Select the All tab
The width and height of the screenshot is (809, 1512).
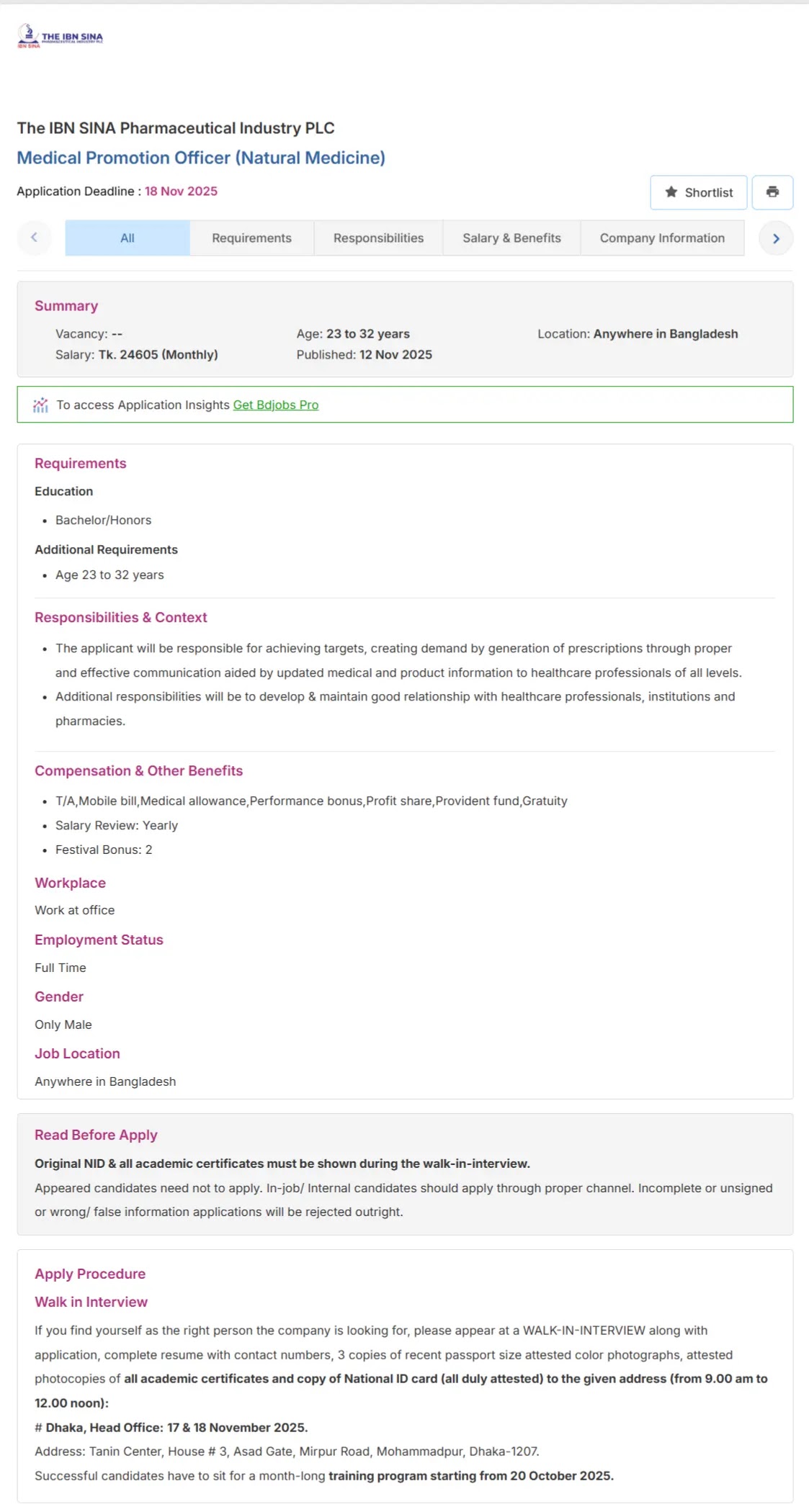128,238
